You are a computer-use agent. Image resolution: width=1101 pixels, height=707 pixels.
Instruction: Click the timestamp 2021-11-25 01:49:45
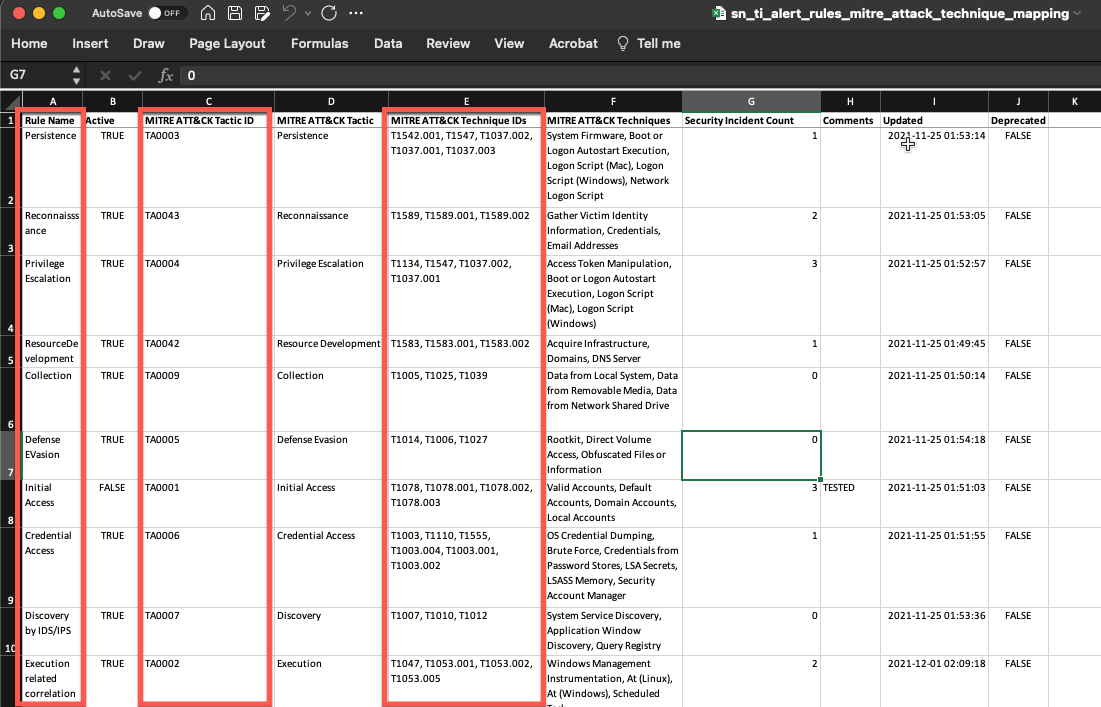pos(935,351)
